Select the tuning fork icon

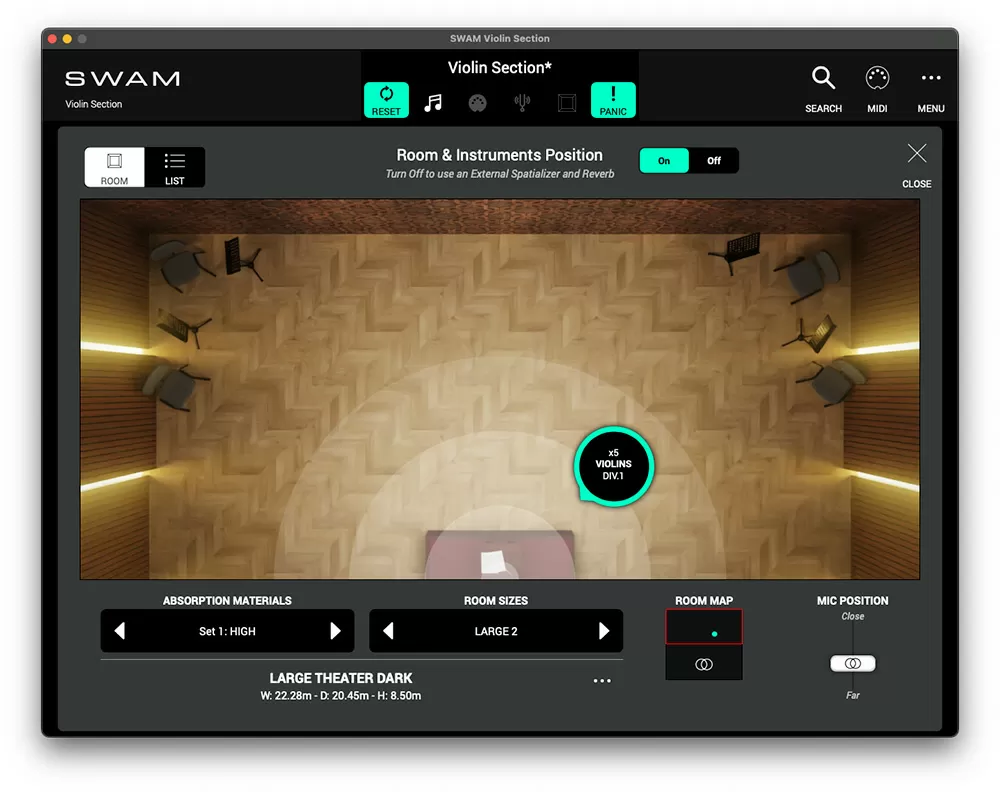point(522,101)
